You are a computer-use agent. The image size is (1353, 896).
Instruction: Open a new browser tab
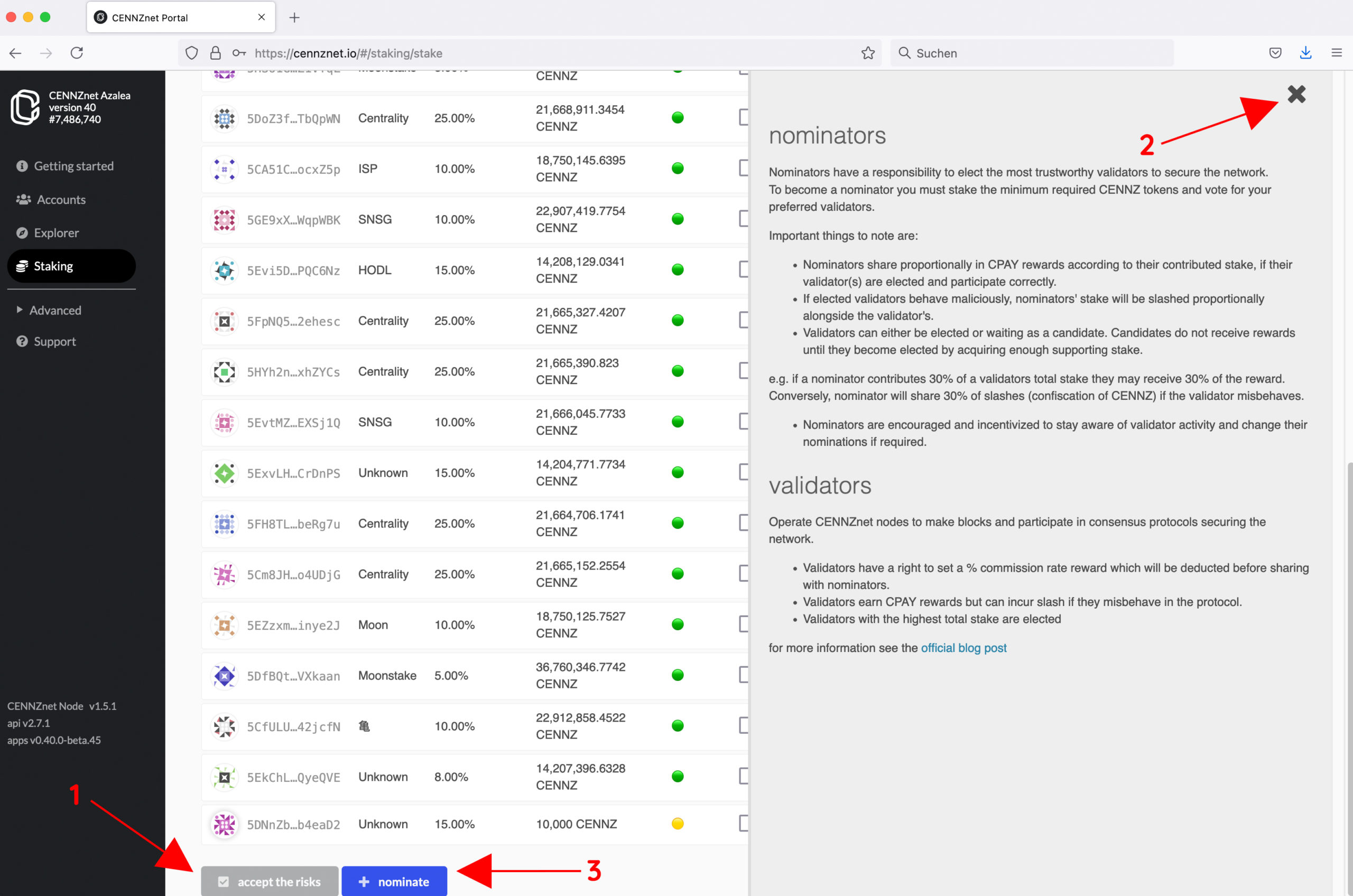pyautogui.click(x=294, y=18)
